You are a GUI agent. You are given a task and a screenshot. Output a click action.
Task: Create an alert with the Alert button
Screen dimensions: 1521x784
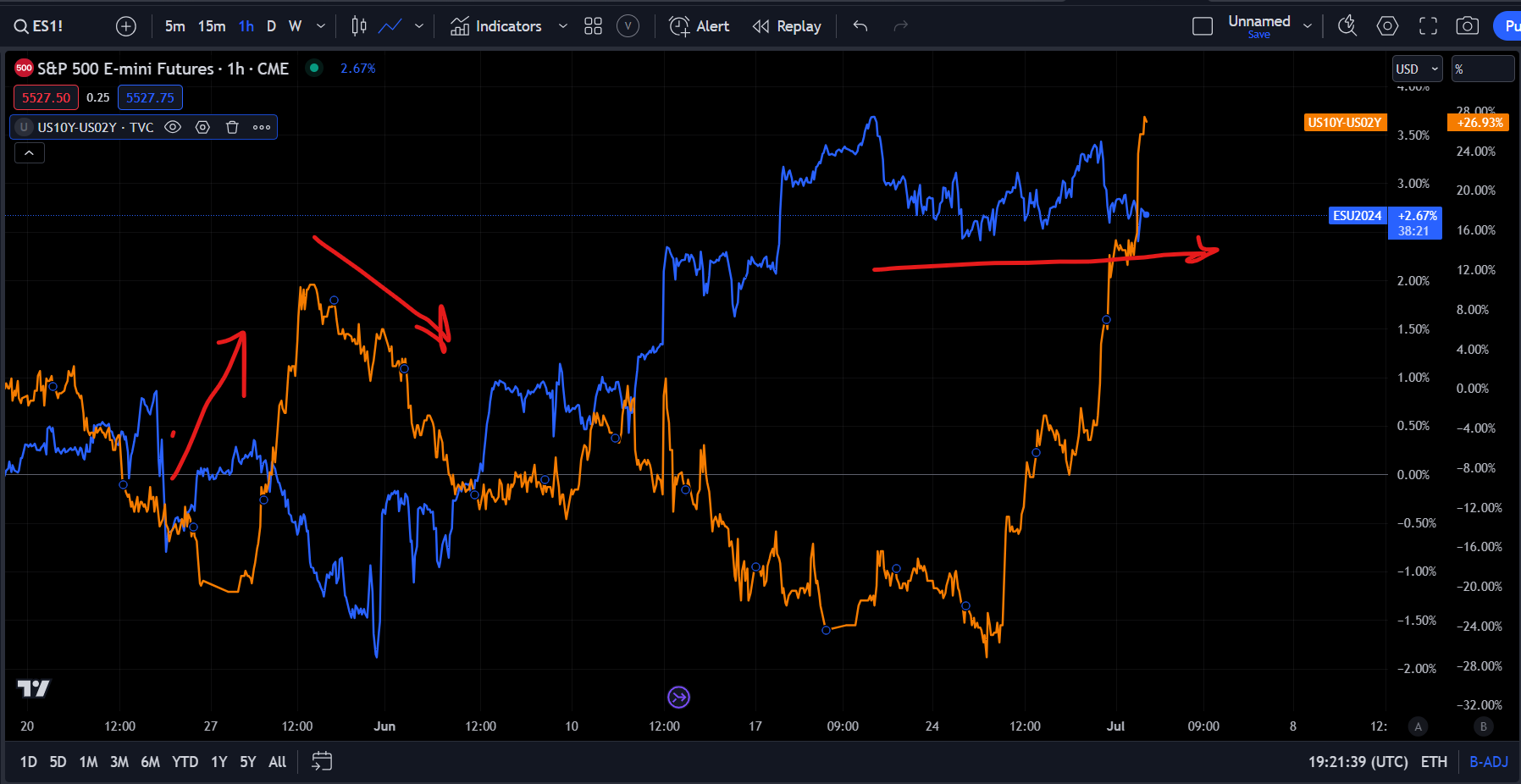pyautogui.click(x=699, y=25)
